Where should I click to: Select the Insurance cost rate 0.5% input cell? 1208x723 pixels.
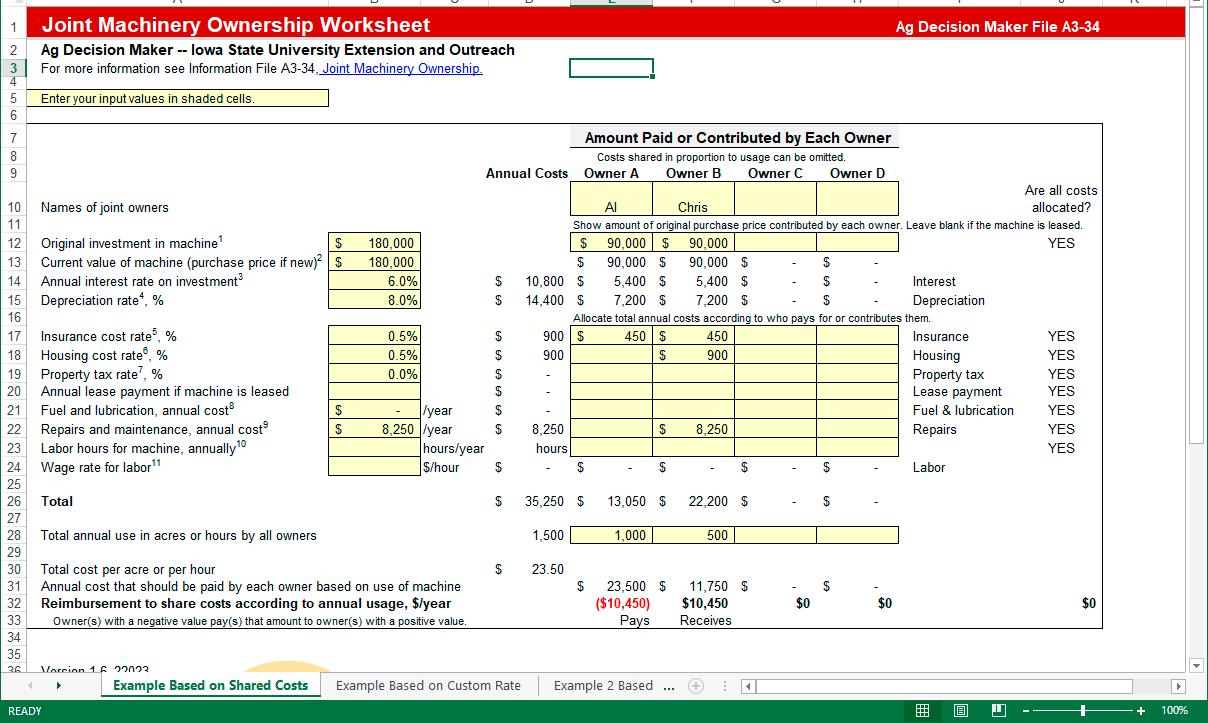pos(374,336)
